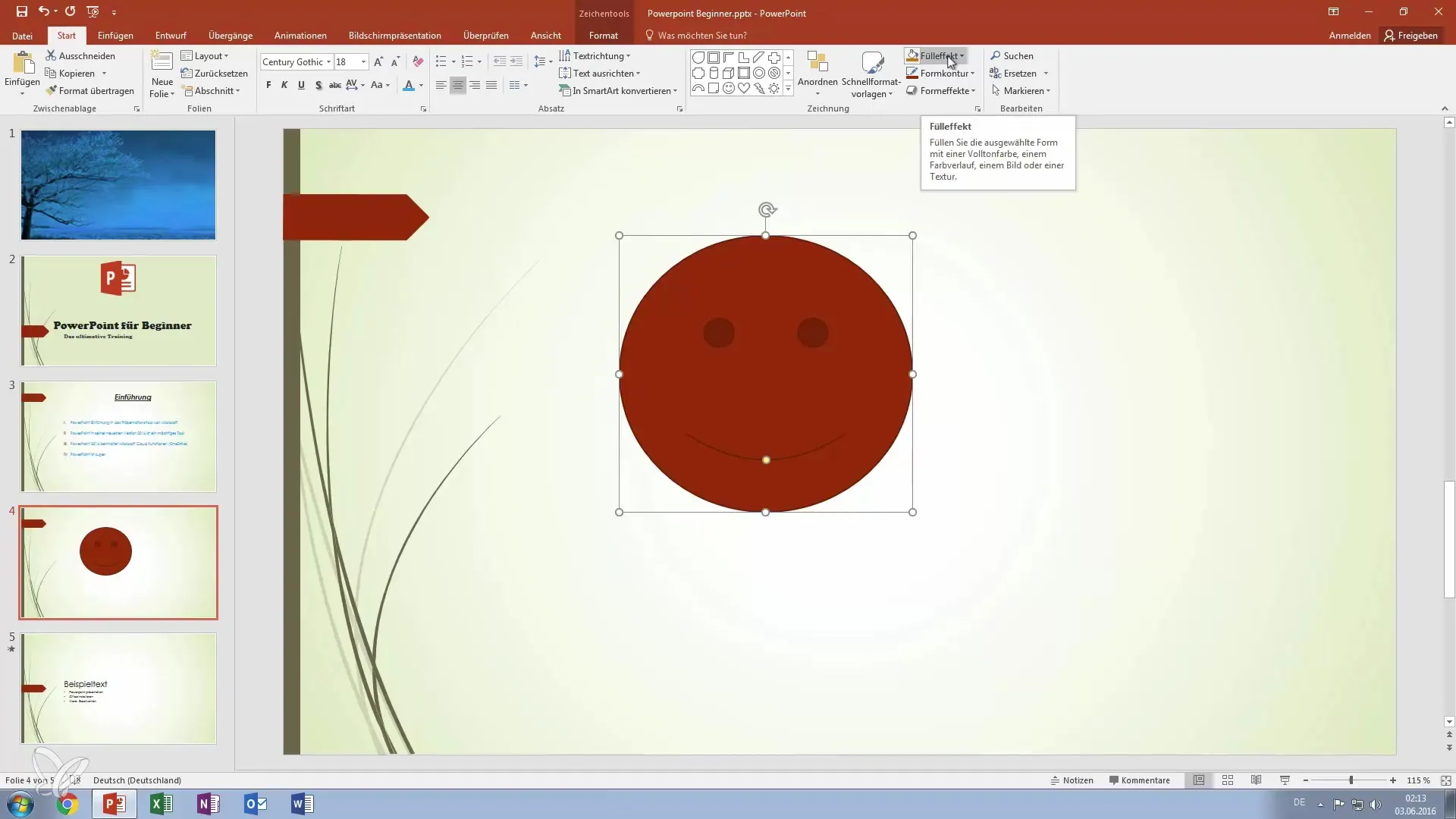Expand the Abschnitt dropdown
Image resolution: width=1456 pixels, height=819 pixels.
pyautogui.click(x=211, y=91)
